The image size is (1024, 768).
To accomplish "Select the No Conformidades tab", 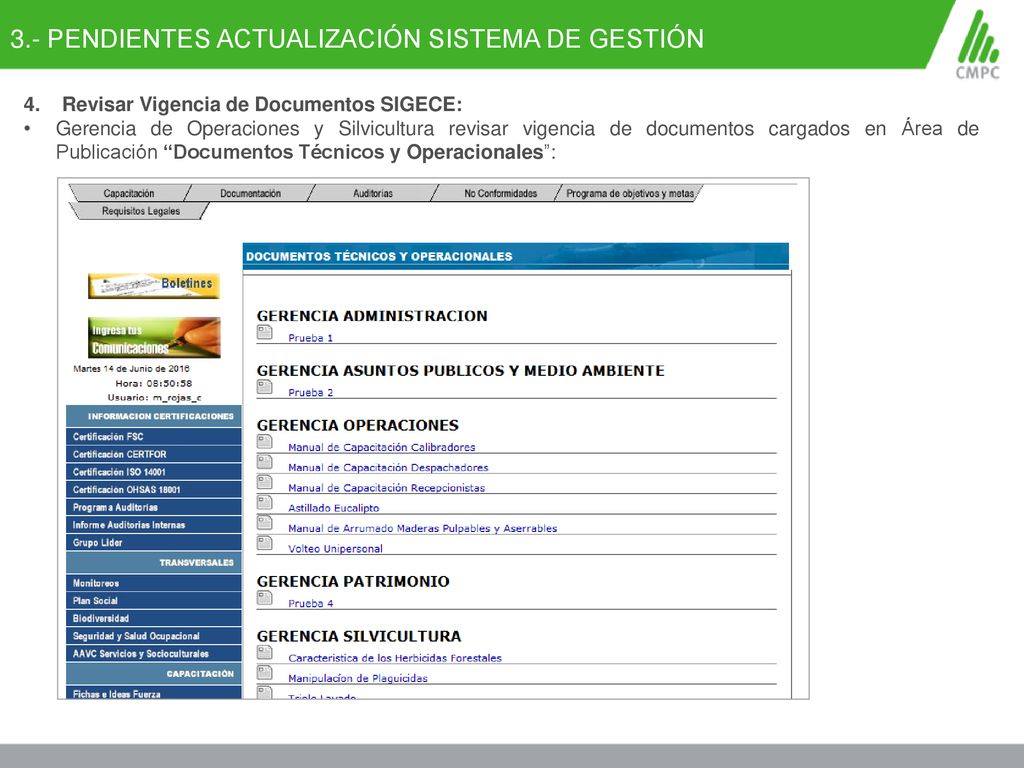I will pyautogui.click(x=500, y=193).
